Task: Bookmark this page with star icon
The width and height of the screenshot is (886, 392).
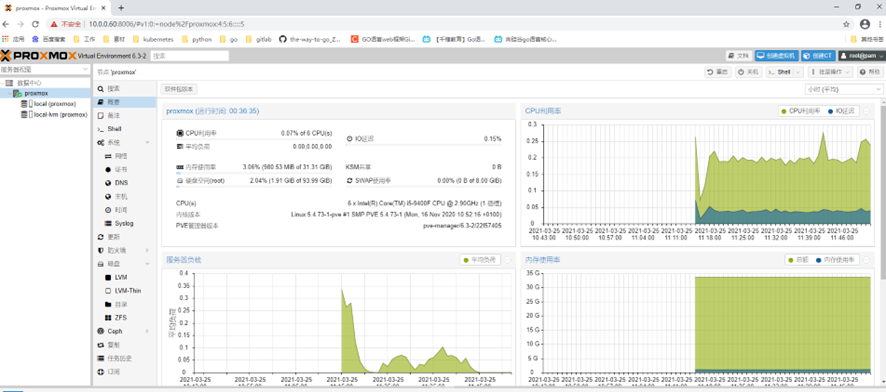Action: 846,24
